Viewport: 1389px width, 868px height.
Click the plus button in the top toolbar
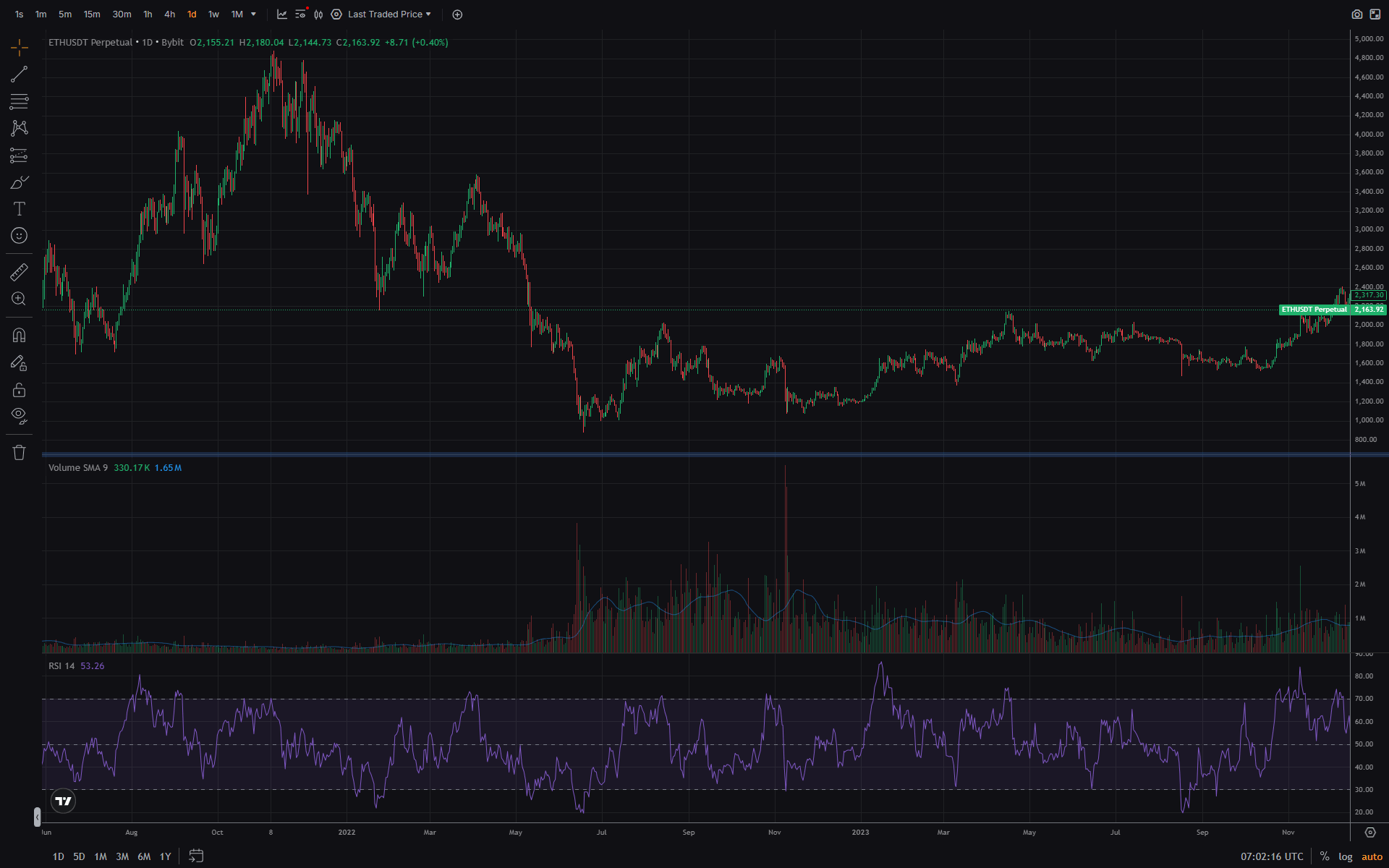[x=457, y=14]
